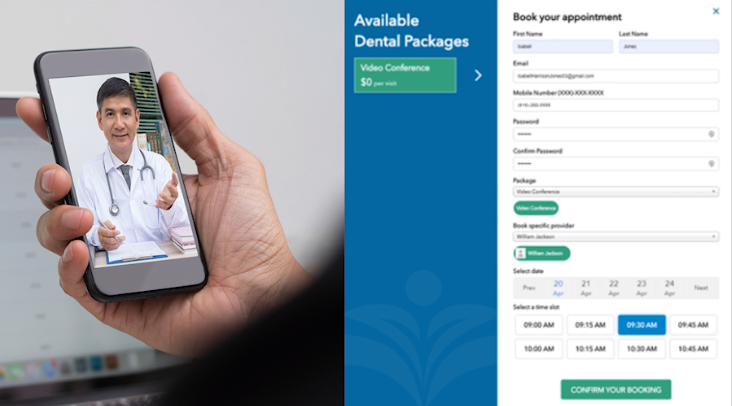Click the right chevron next to Video Conference package
The width and height of the screenshot is (732, 406).
pos(478,76)
